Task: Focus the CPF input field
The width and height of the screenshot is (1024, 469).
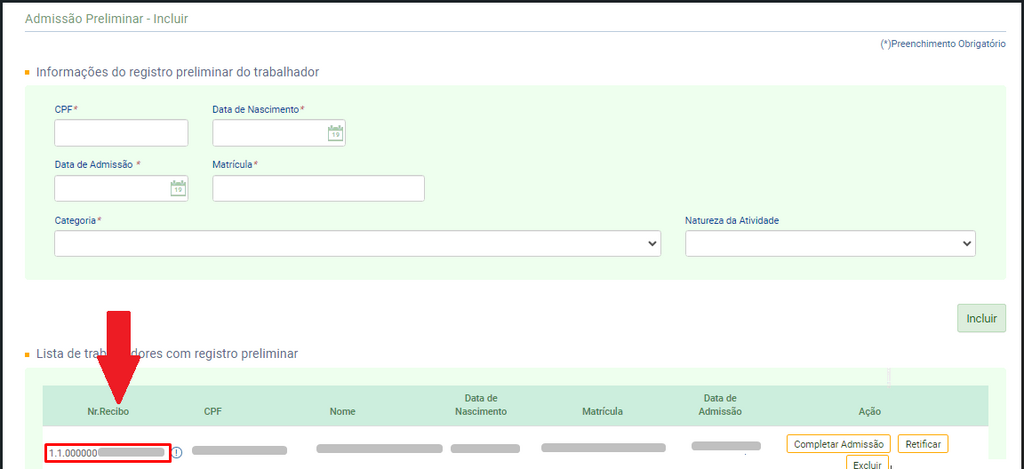Action: [x=121, y=133]
